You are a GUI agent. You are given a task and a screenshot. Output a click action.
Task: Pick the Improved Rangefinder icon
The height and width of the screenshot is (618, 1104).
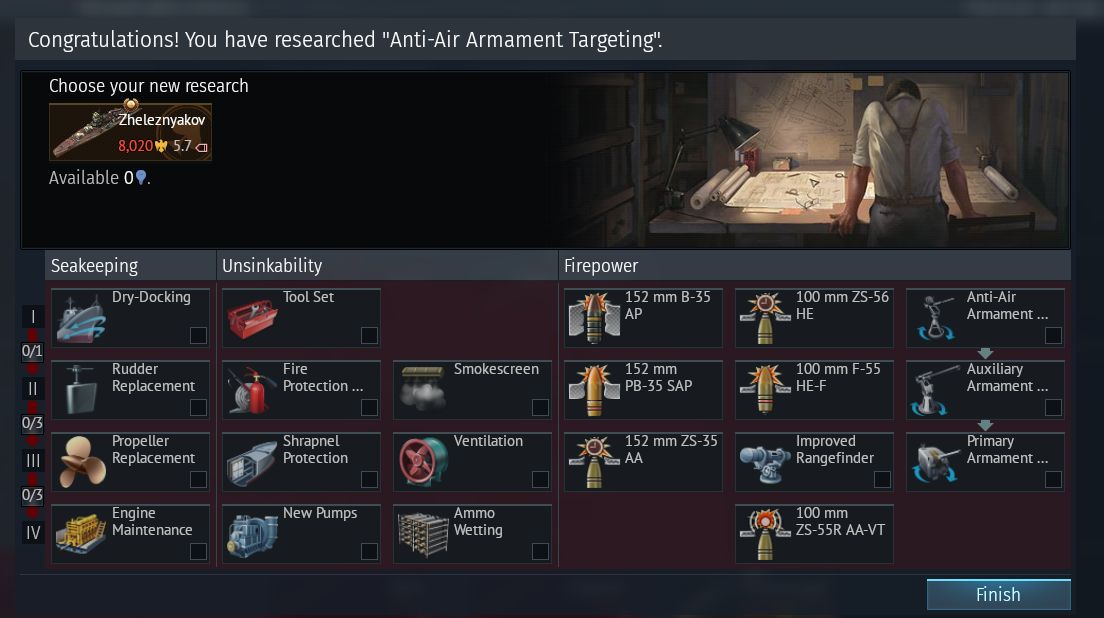pyautogui.click(x=765, y=462)
